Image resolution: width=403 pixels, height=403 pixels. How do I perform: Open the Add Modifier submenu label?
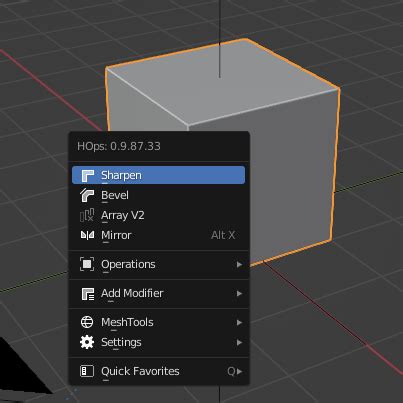132,293
